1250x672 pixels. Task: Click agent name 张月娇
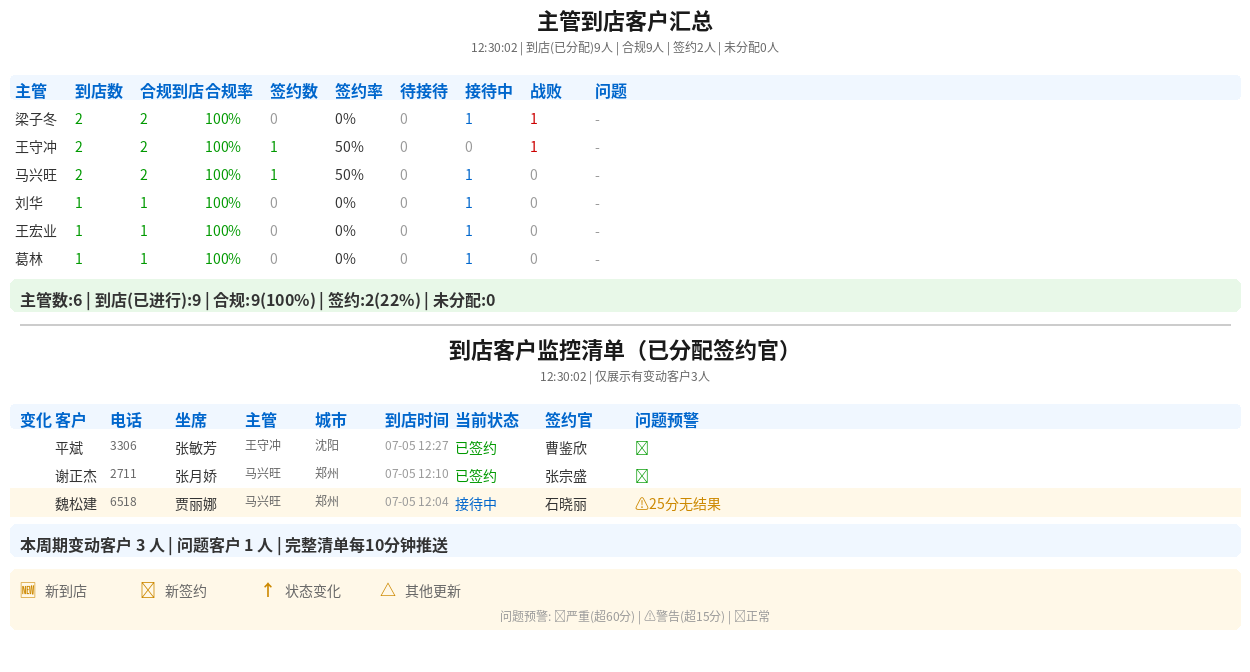(x=196, y=476)
